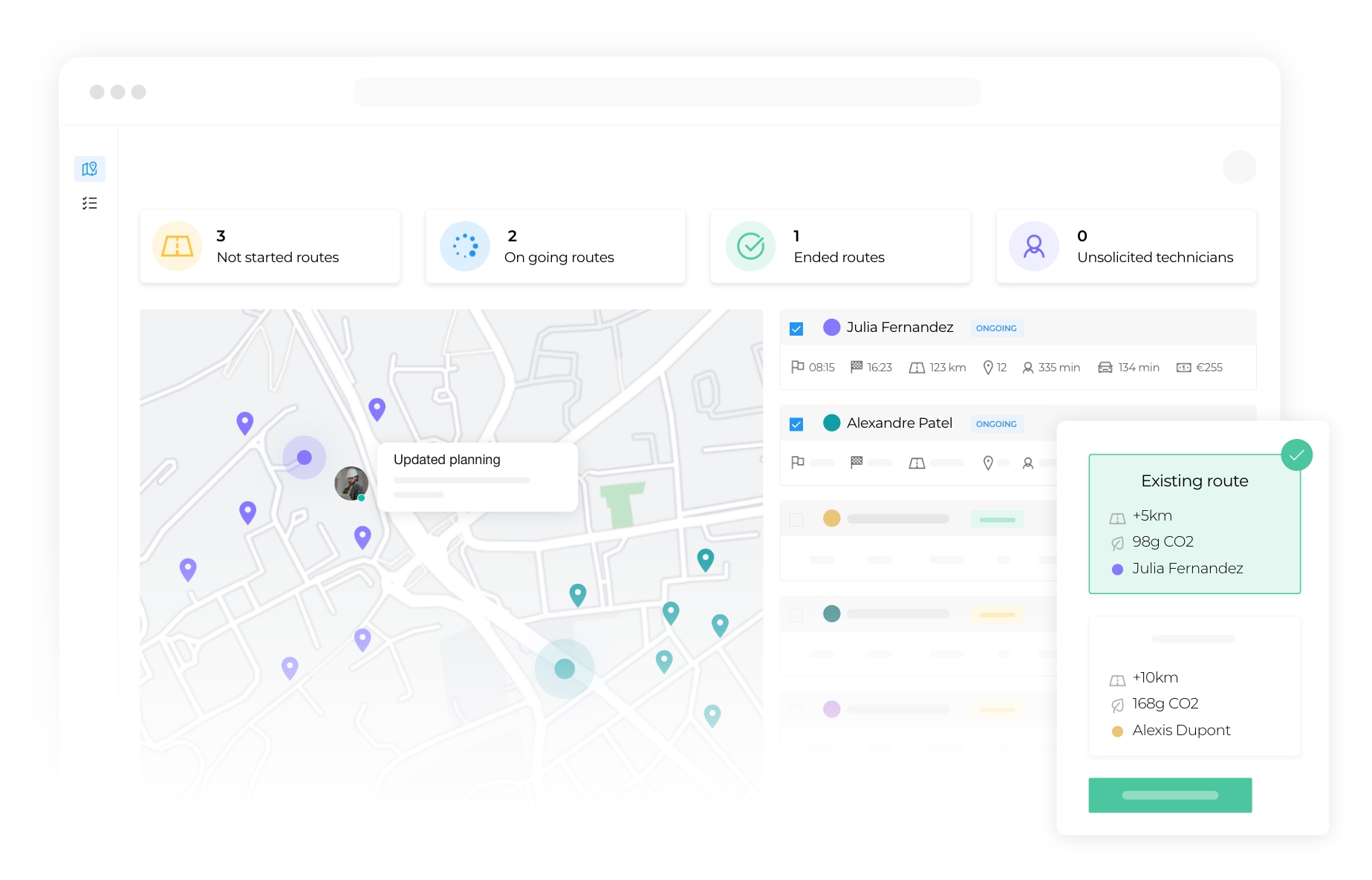
Task: Click the spinner icon on On going routes card
Action: [464, 246]
